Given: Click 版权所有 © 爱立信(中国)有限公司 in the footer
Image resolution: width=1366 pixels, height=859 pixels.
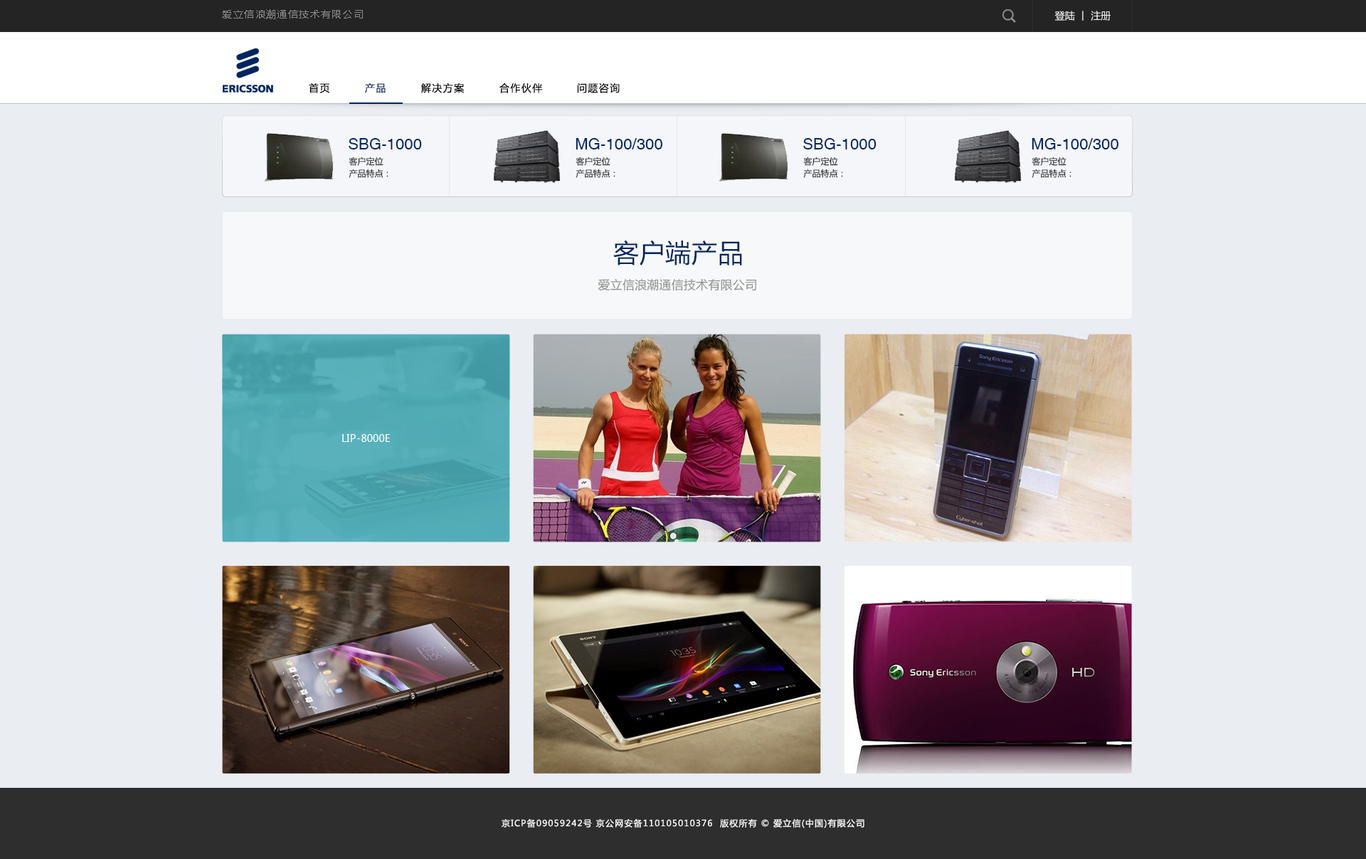Looking at the screenshot, I should pos(792,824).
